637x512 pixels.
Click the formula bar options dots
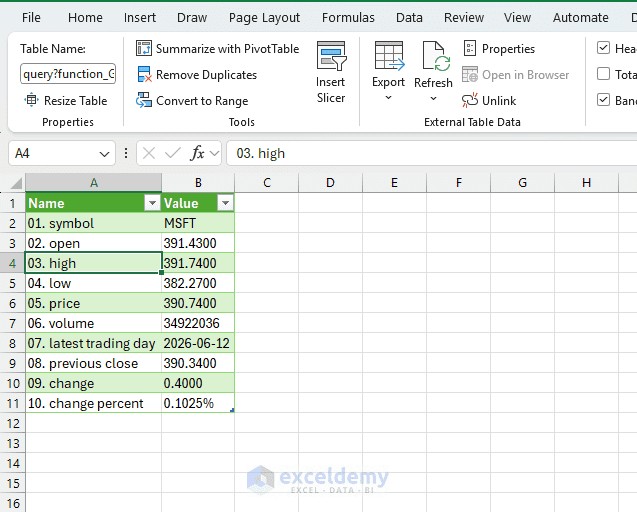point(126,154)
